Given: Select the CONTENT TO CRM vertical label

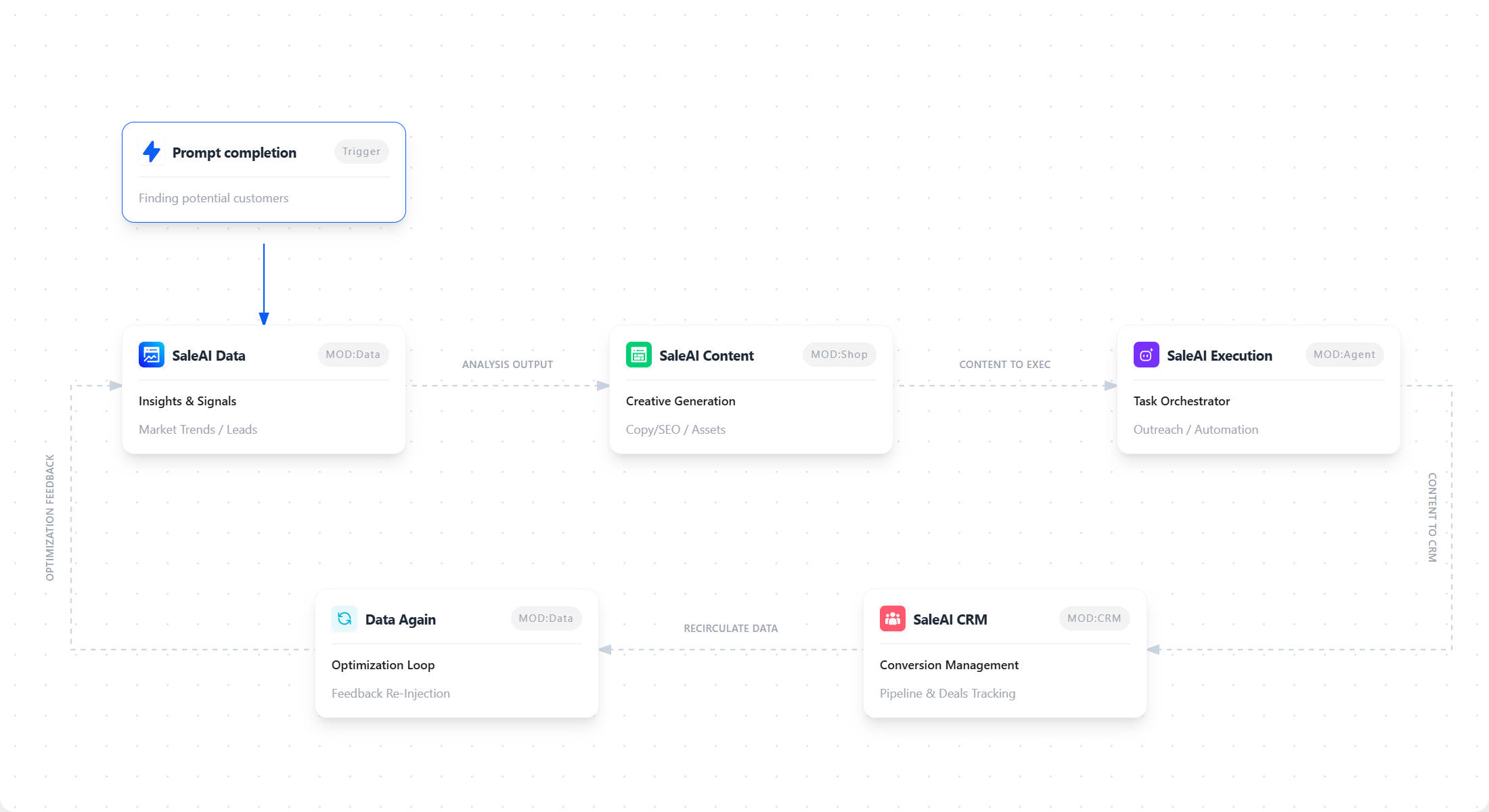Looking at the screenshot, I should click(x=1431, y=518).
